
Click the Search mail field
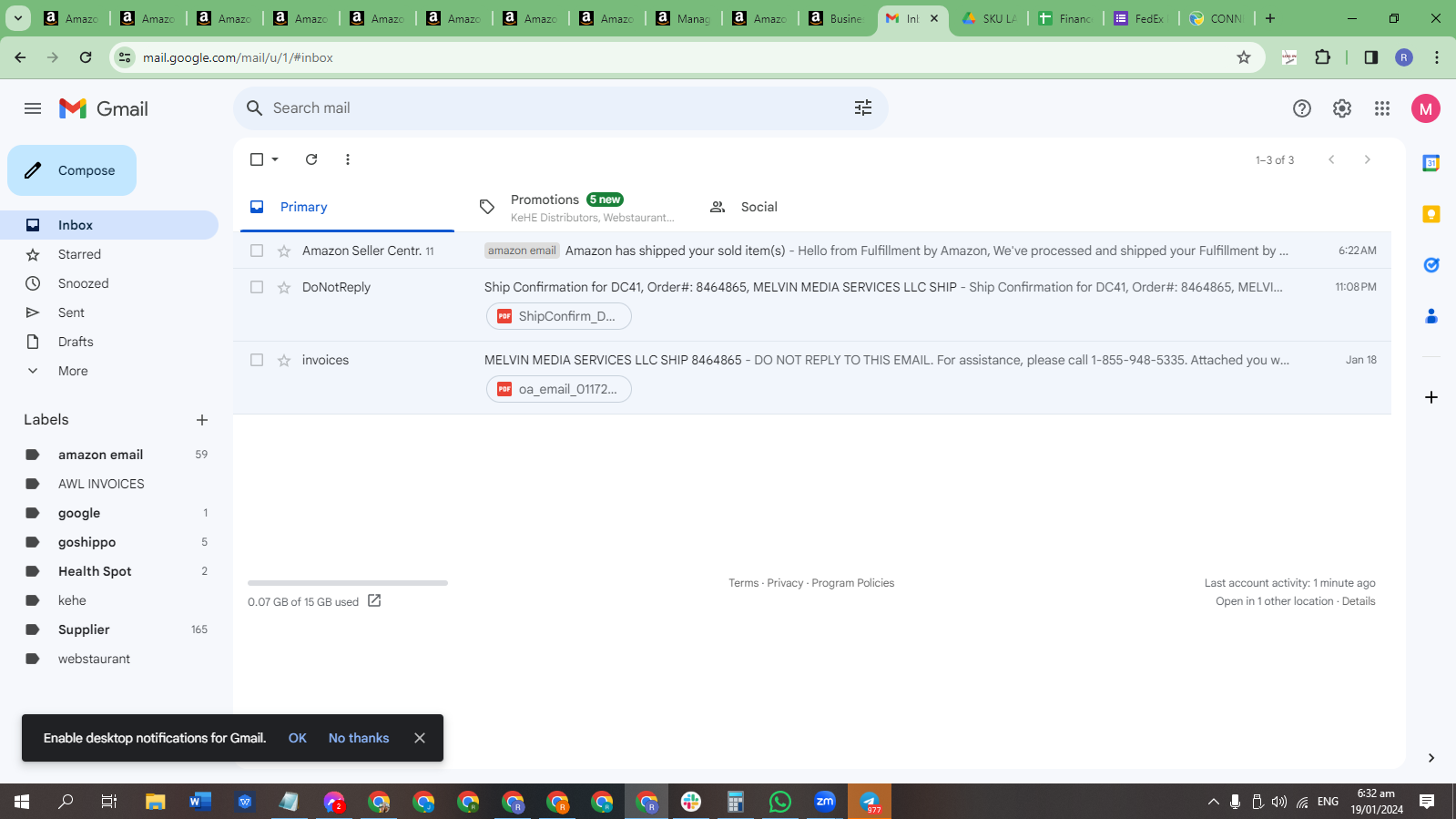point(561,108)
